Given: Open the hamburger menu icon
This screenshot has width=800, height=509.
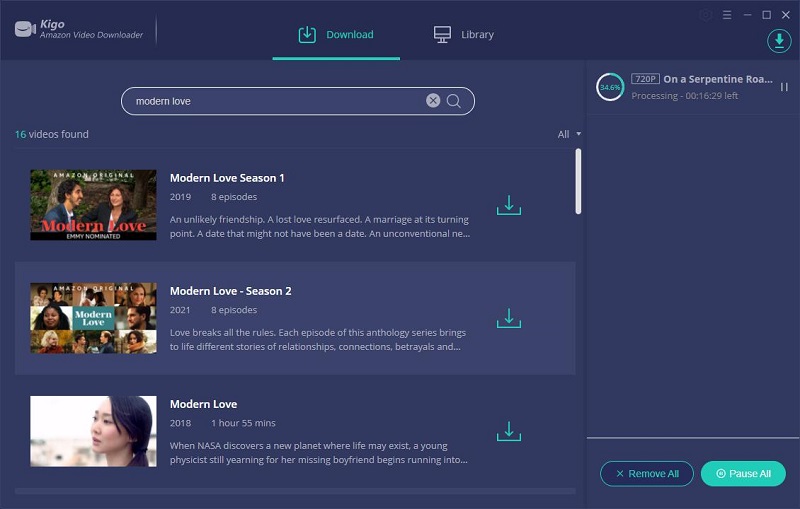Looking at the screenshot, I should point(727,15).
